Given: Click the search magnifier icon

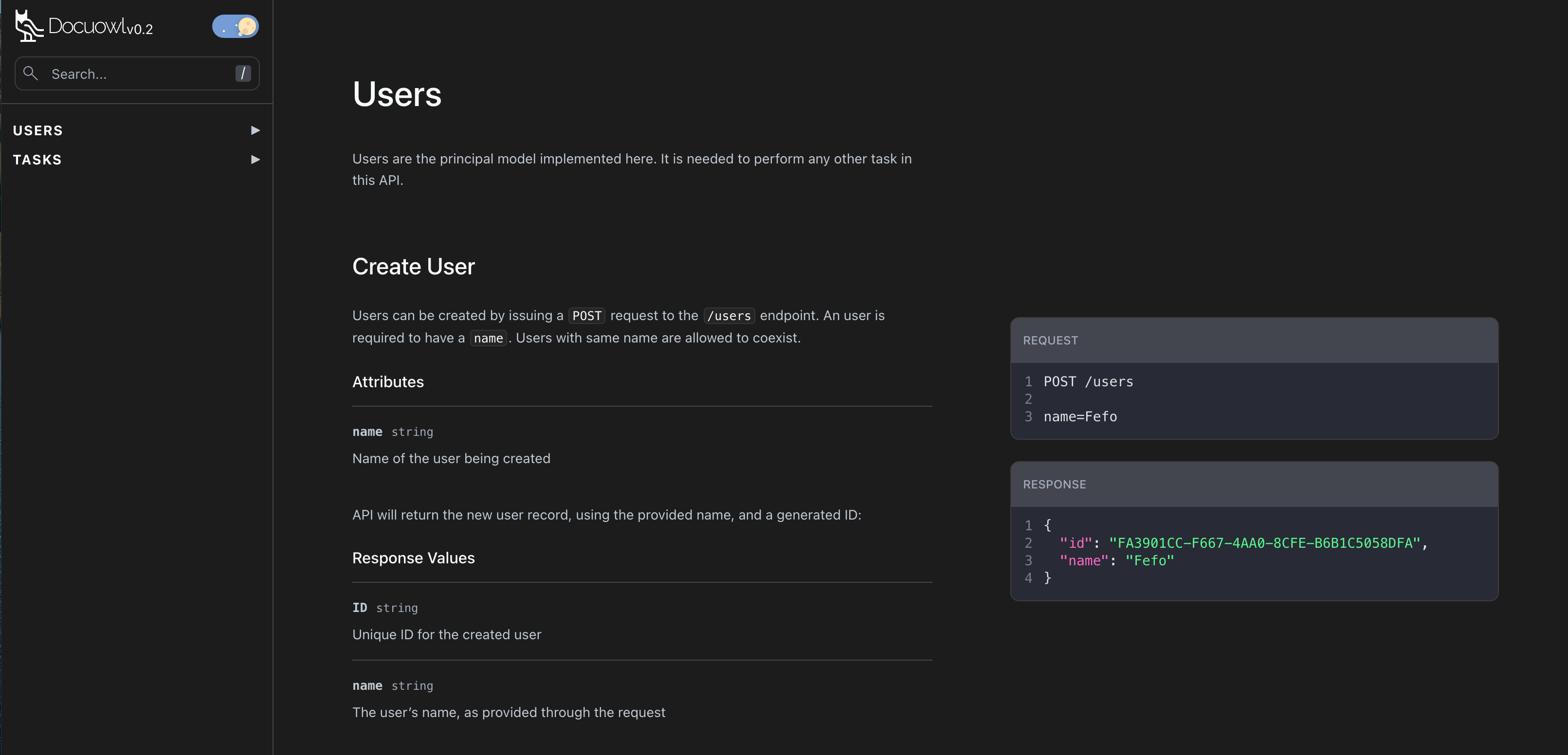Looking at the screenshot, I should click(31, 73).
